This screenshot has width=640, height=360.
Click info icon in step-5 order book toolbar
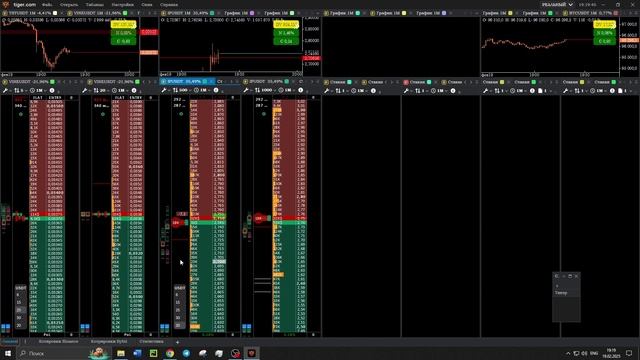pos(52,90)
